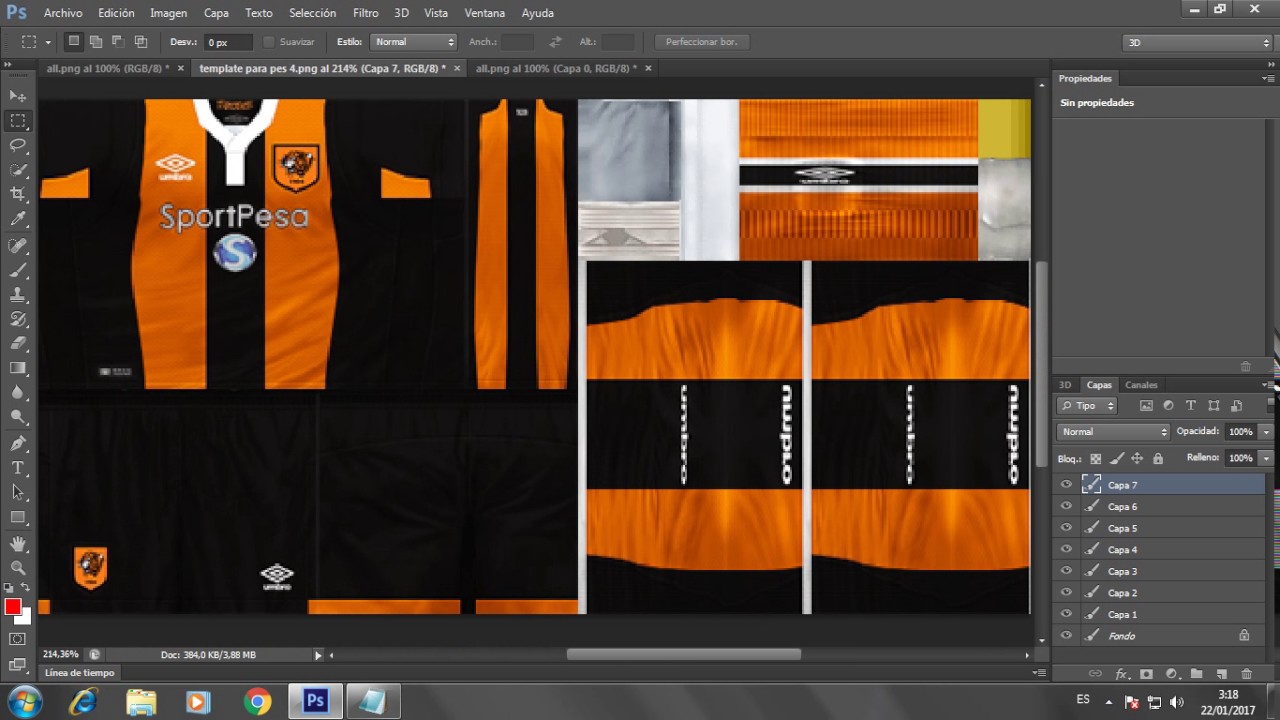The width and height of the screenshot is (1280, 720).
Task: Select the Spot Healing Brush tool
Action: click(18, 246)
